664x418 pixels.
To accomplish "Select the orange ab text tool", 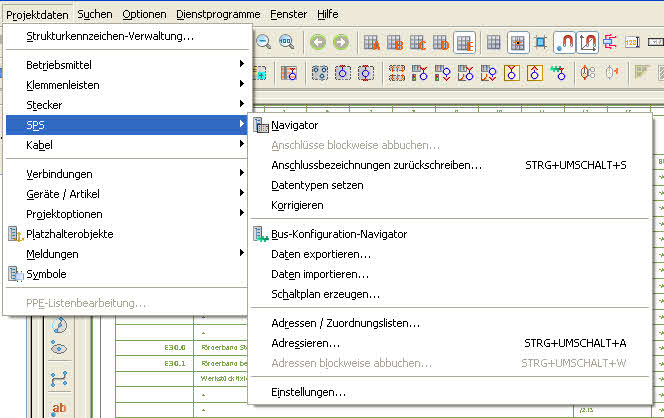I will 59,408.
